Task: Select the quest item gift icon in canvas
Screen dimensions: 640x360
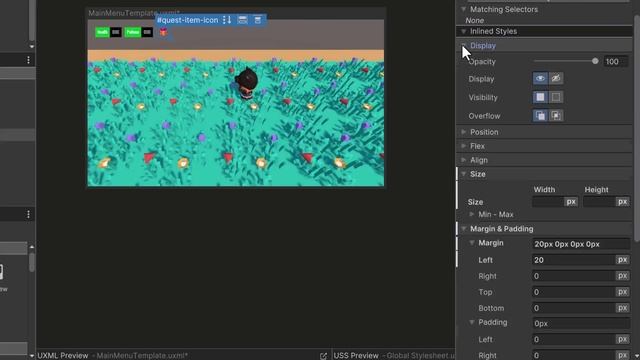Action: [163, 32]
